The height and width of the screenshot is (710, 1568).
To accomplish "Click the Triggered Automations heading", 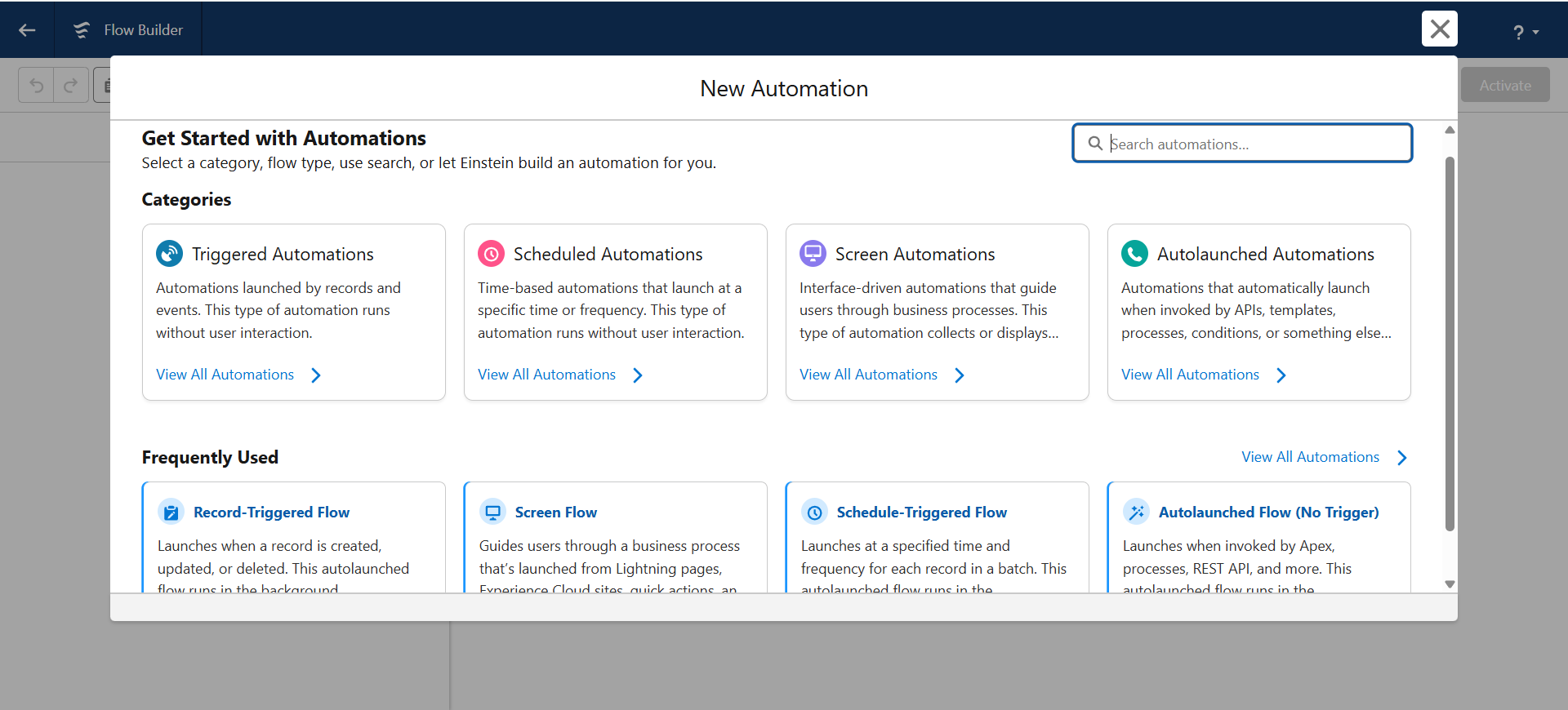I will click(x=283, y=254).
